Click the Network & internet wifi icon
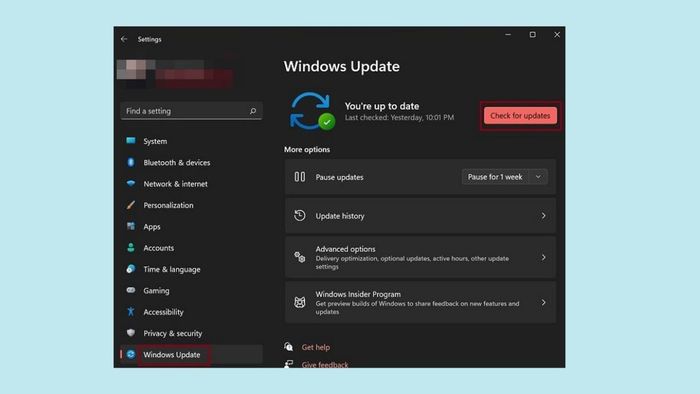 [131, 183]
